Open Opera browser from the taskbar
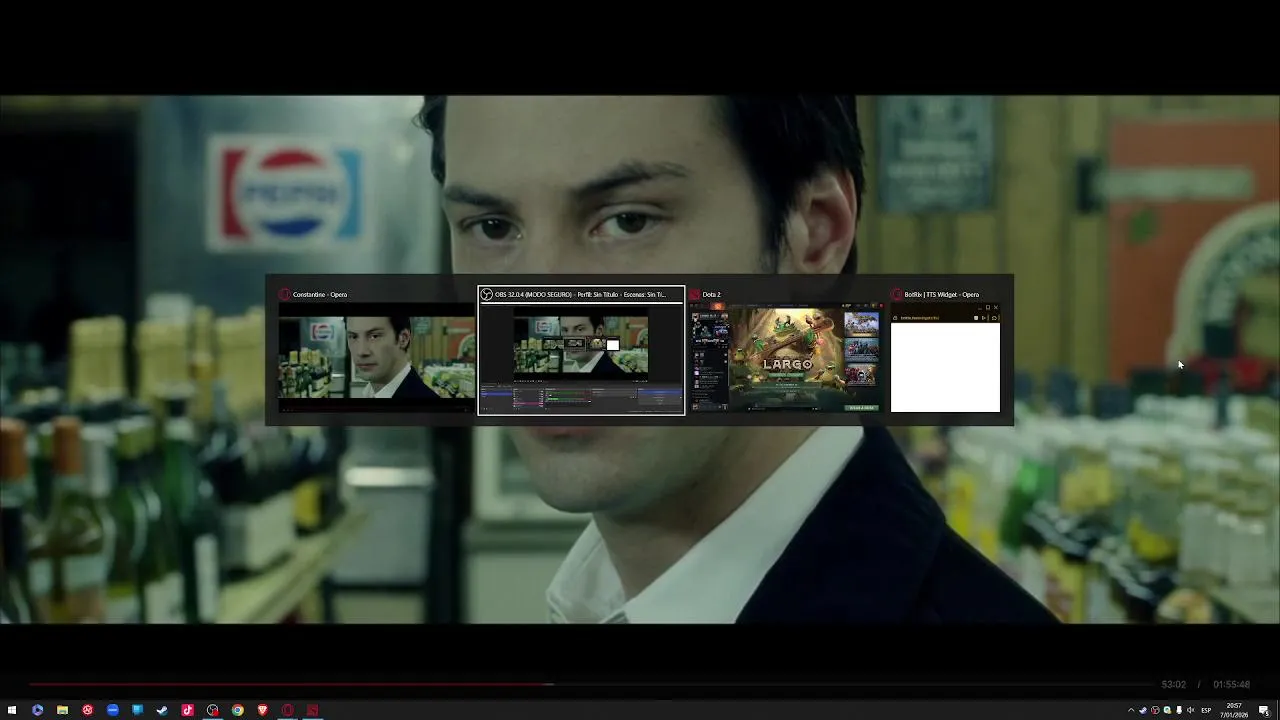 pos(287,710)
